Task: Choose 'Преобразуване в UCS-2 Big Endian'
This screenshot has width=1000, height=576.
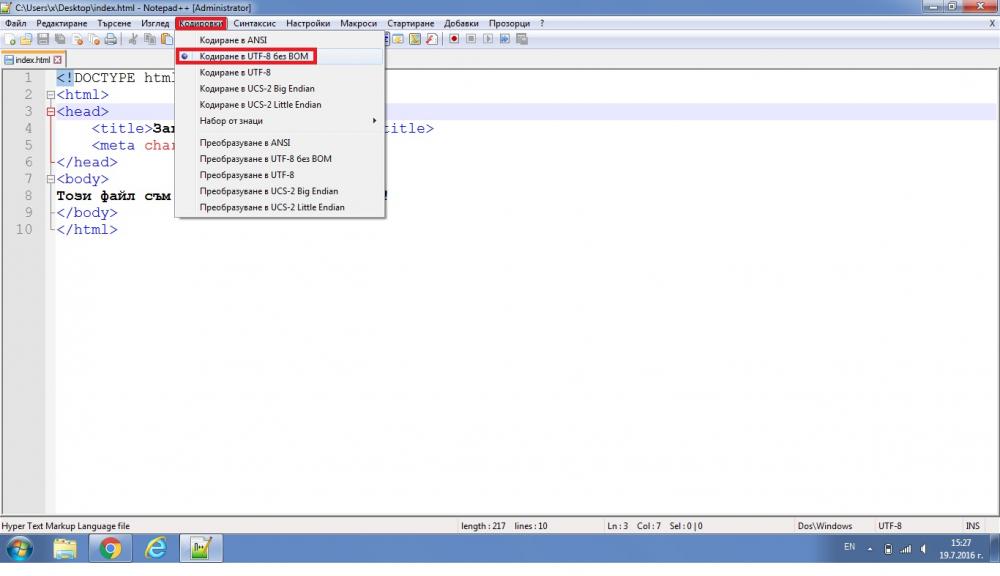Action: point(280,191)
